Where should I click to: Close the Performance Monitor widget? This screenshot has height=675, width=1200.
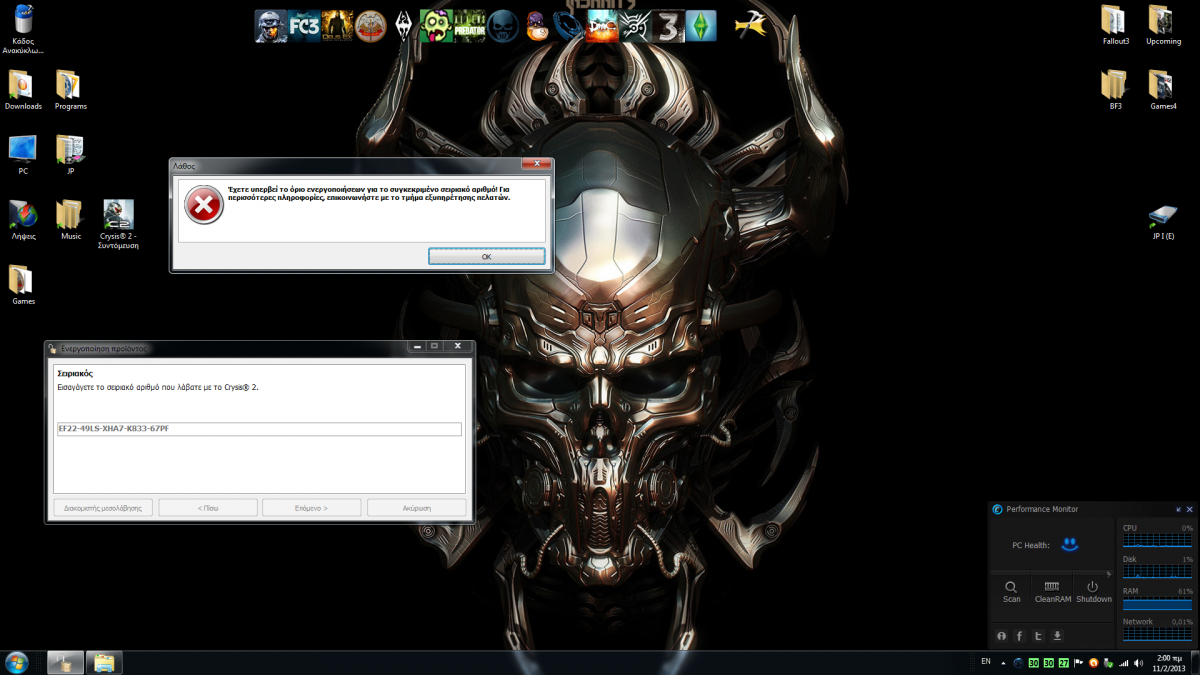[1189, 510]
